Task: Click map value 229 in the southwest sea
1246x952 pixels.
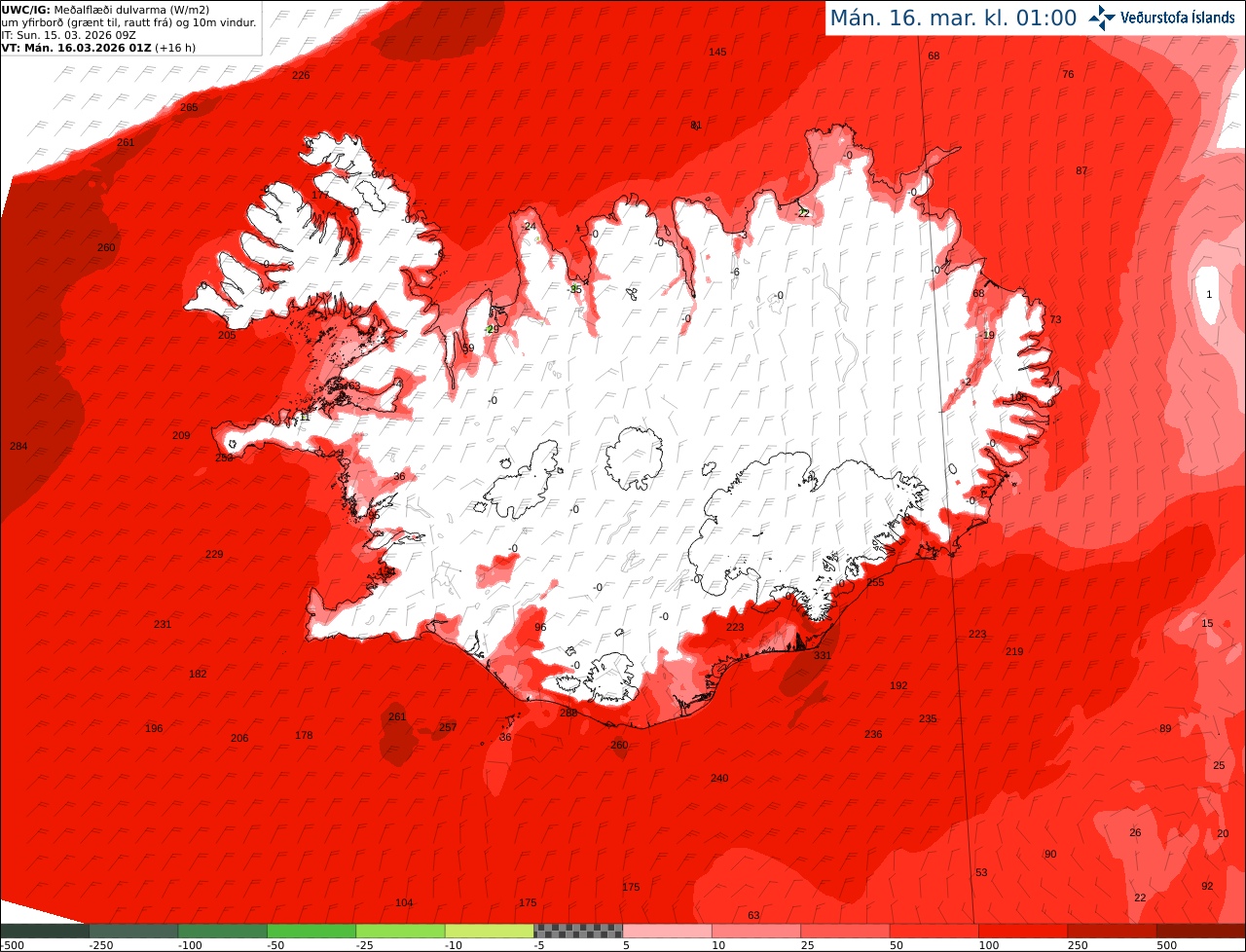Action: coord(214,554)
